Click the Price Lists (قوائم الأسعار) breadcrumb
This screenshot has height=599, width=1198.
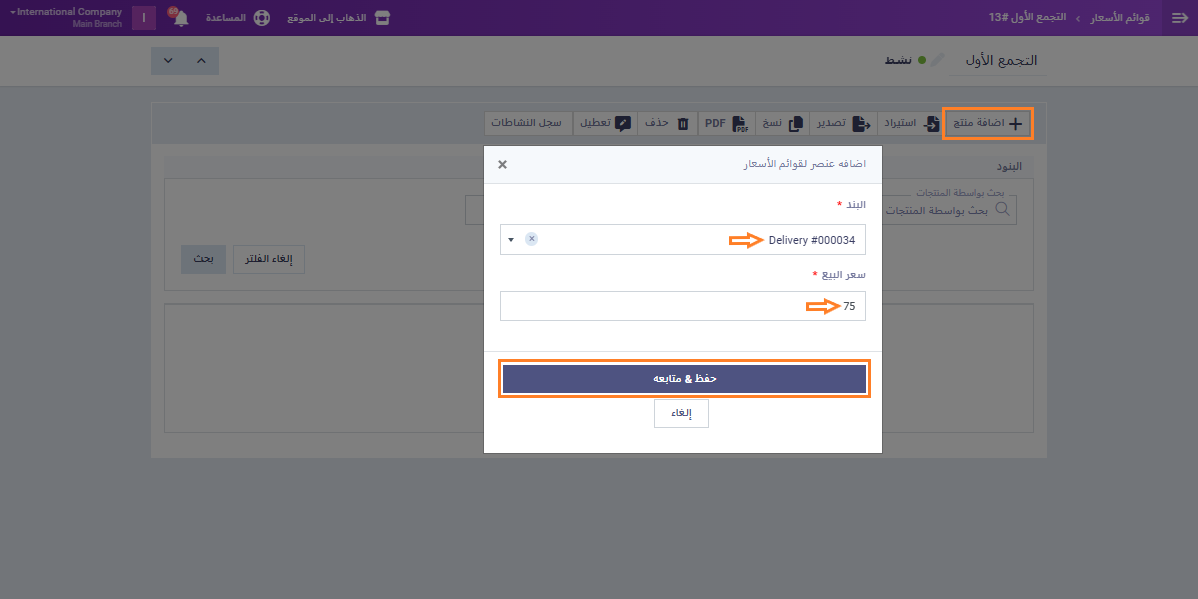(x=1113, y=18)
